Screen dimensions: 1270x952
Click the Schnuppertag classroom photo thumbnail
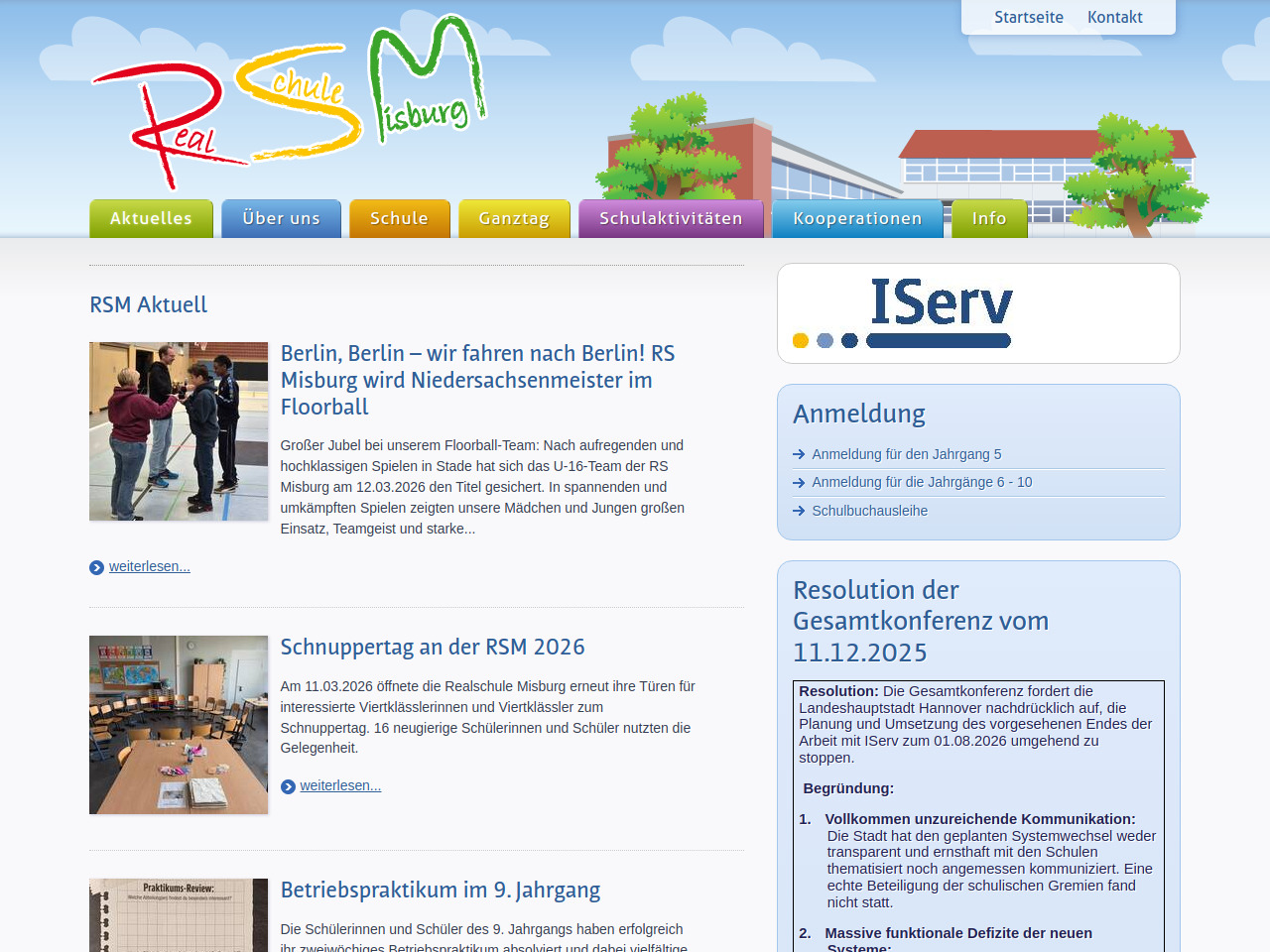[x=179, y=725]
